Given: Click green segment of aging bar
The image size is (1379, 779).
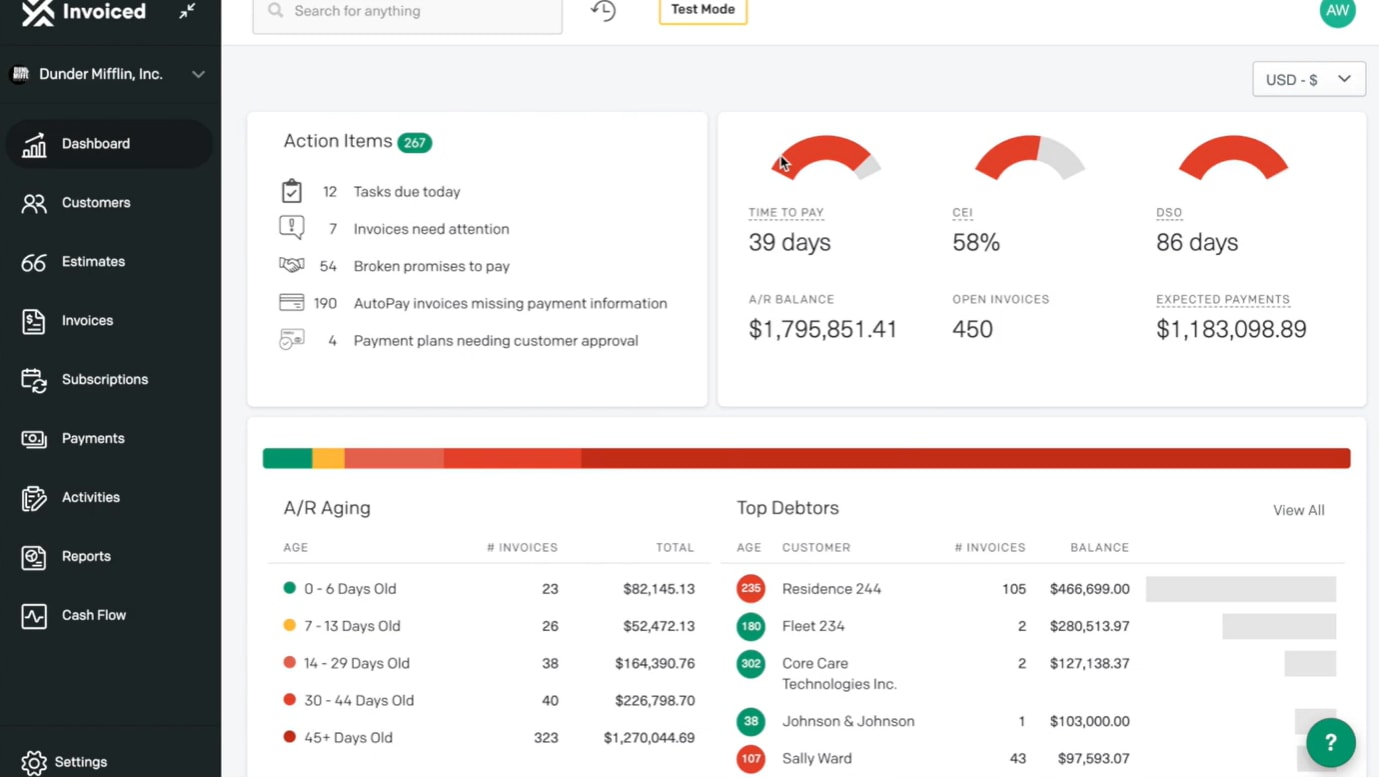Looking at the screenshot, I should point(288,458).
